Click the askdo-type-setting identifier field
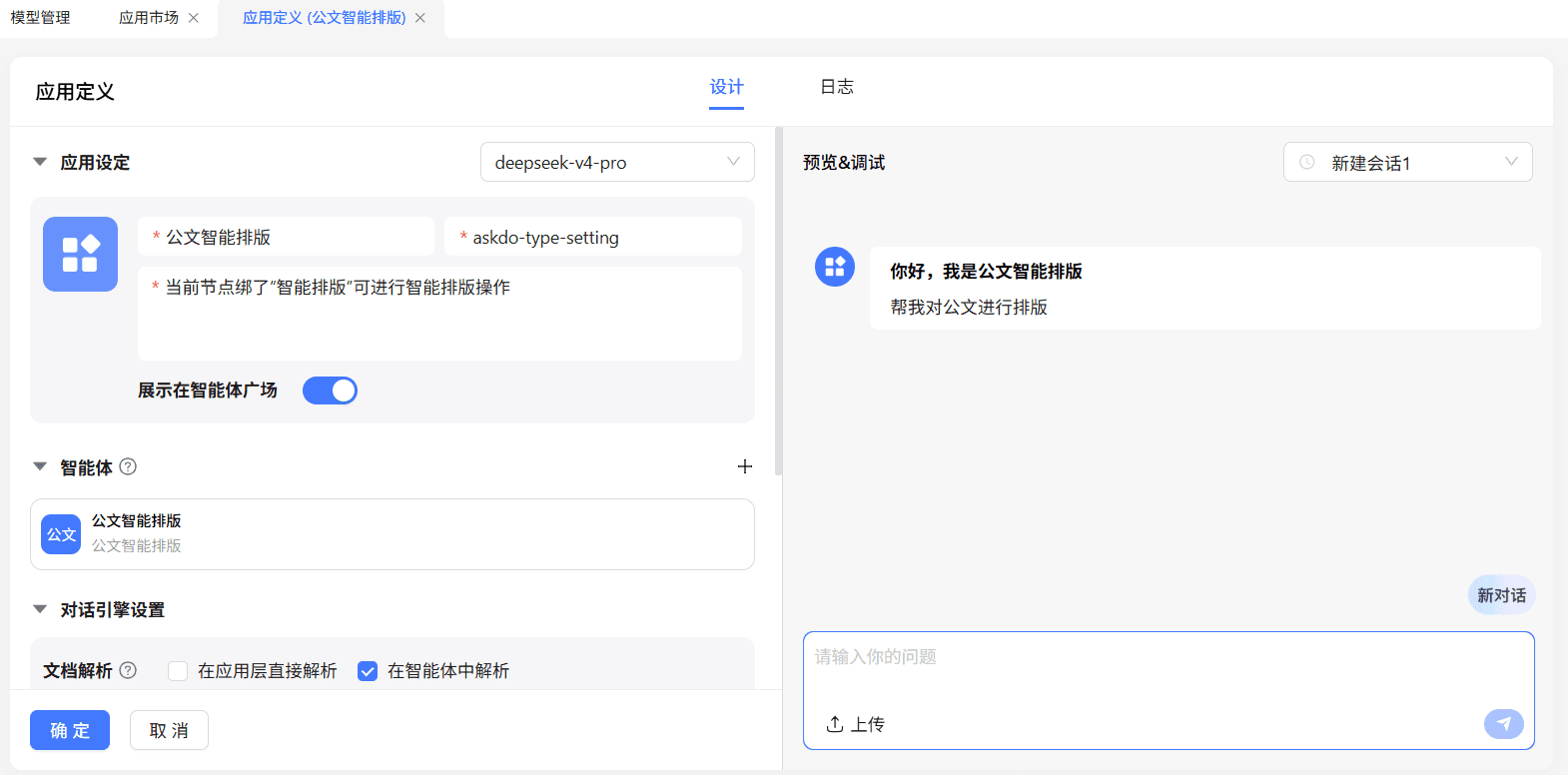Viewport: 1568px width, 775px height. point(593,237)
